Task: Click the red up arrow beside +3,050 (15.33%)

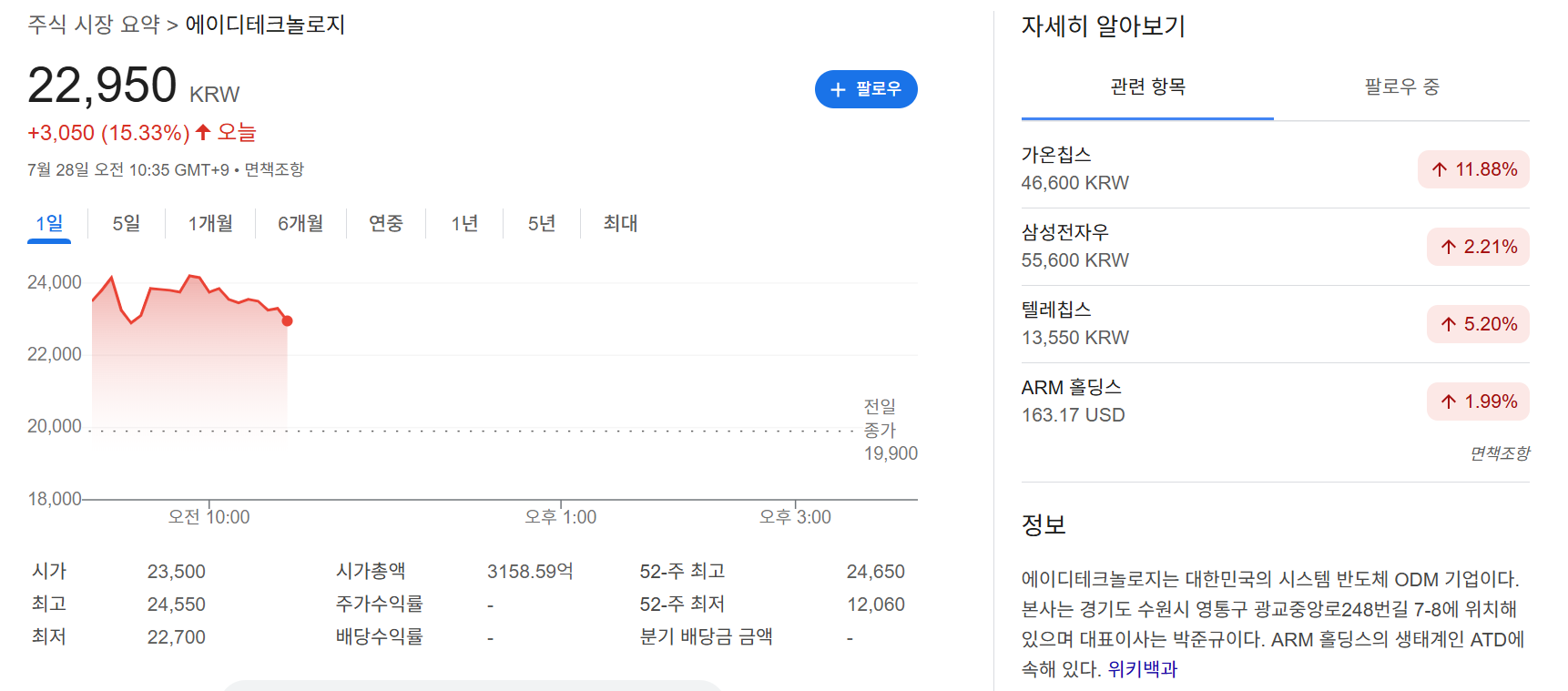Action: [203, 132]
